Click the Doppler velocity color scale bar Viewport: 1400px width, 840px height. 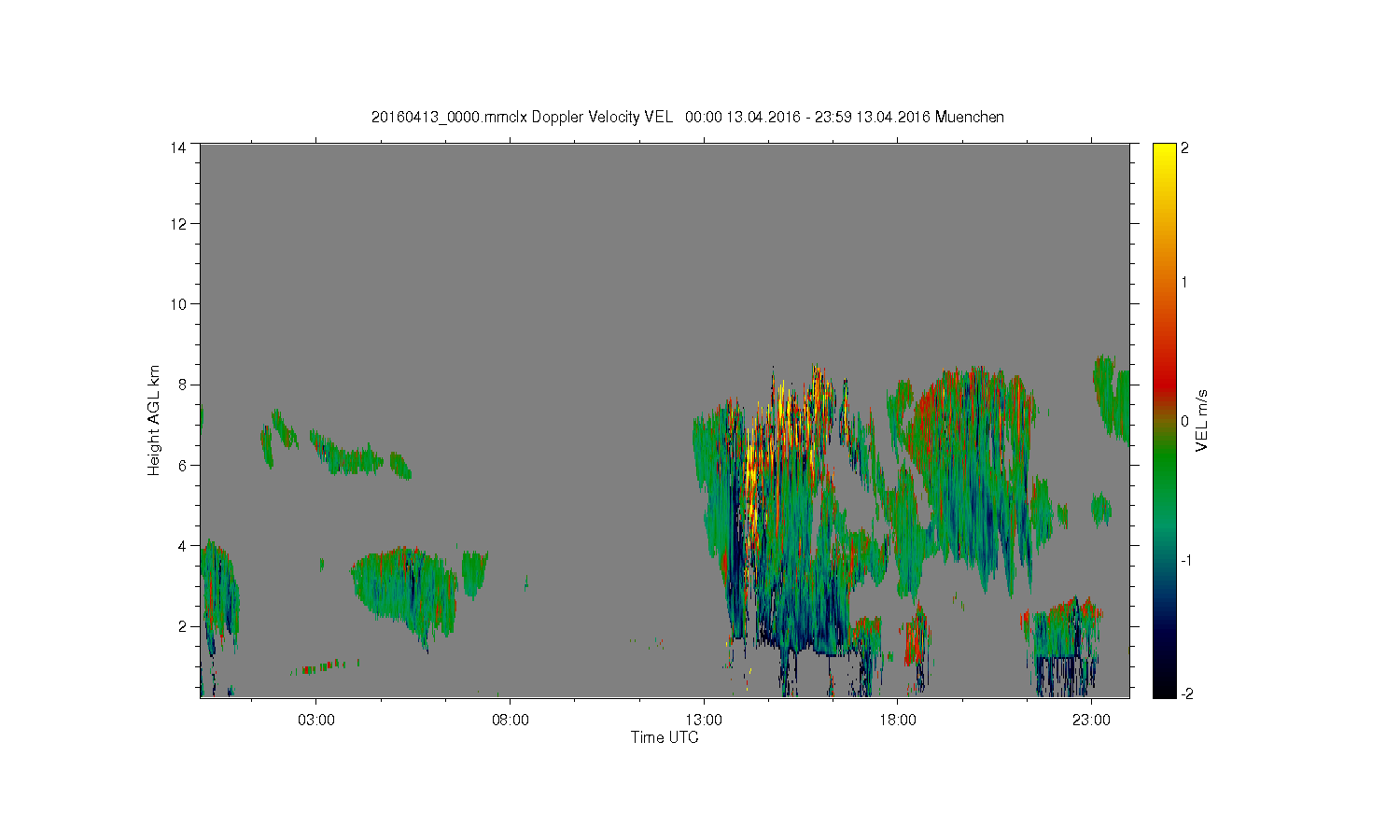pyautogui.click(x=1164, y=421)
